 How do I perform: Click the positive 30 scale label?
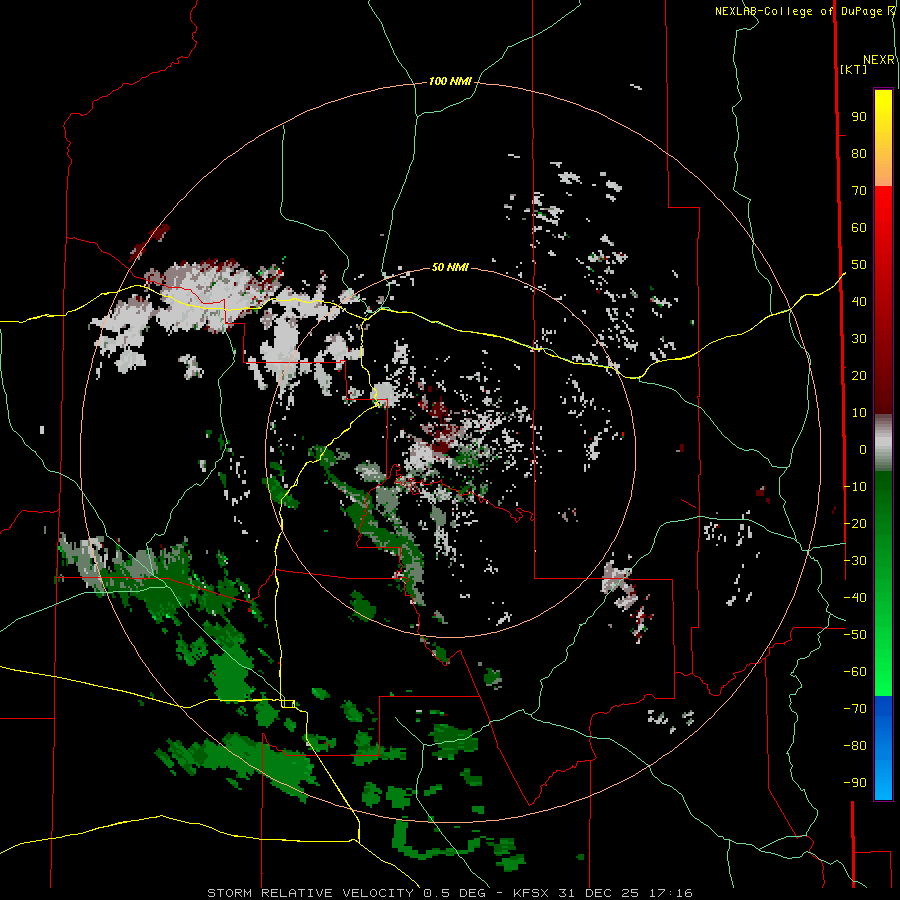pyautogui.click(x=859, y=339)
